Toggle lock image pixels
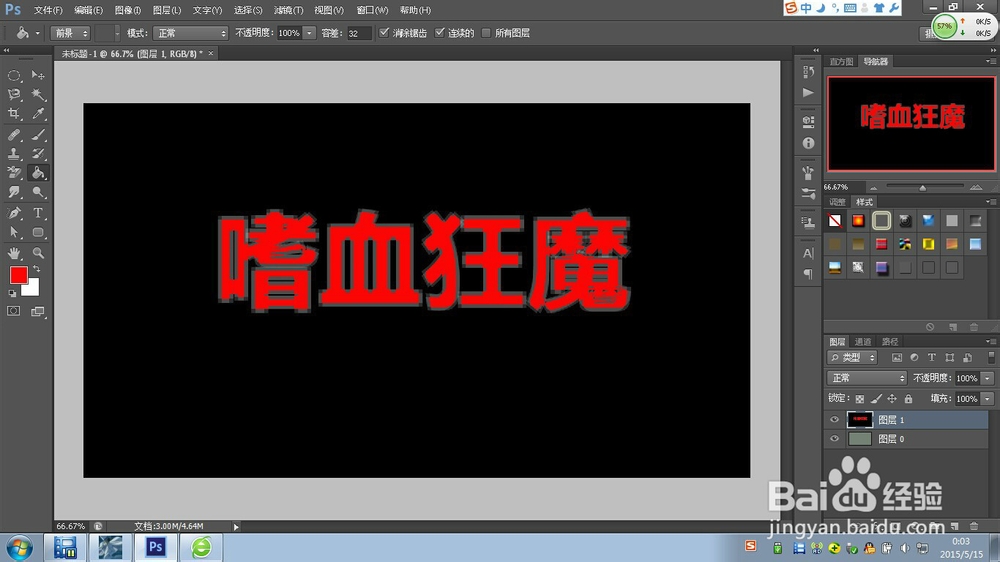This screenshot has width=1000, height=562. [x=876, y=399]
